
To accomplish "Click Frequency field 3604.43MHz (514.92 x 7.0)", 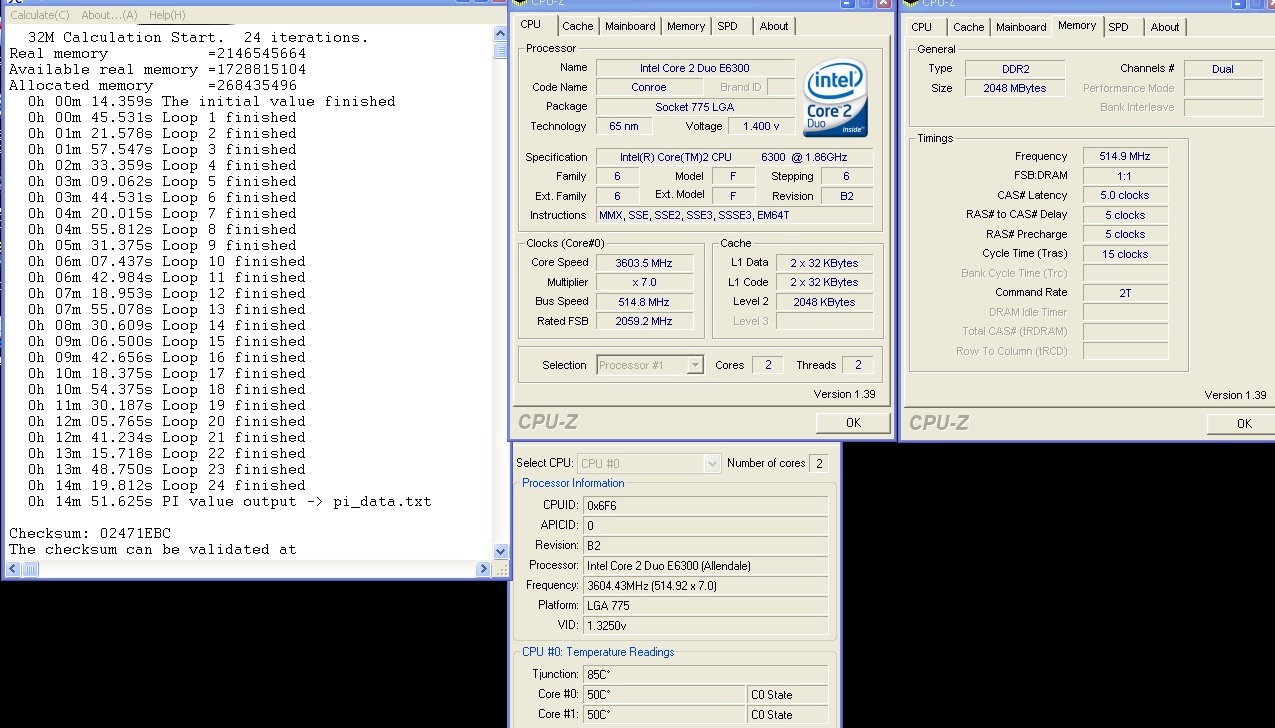I will click(705, 586).
